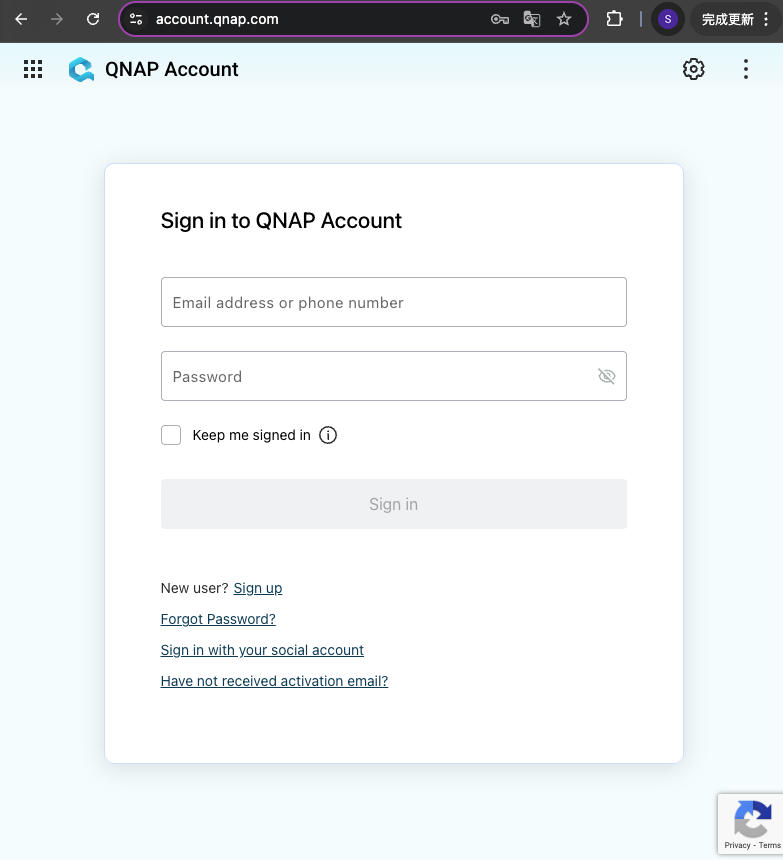Click the Forgot Password link
The height and width of the screenshot is (860, 783).
218,619
